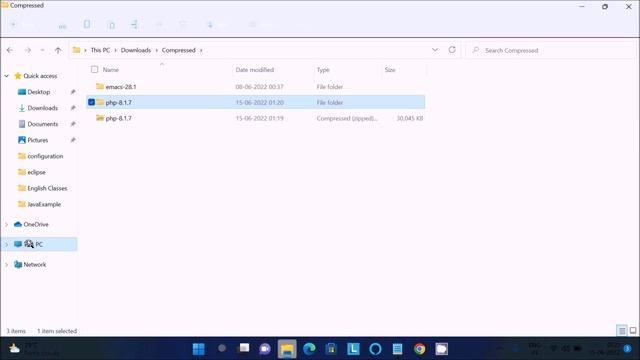This screenshot has height=360, width=640.
Task: Expand the chevron after Compressed in breadcrumb
Action: coord(201,50)
